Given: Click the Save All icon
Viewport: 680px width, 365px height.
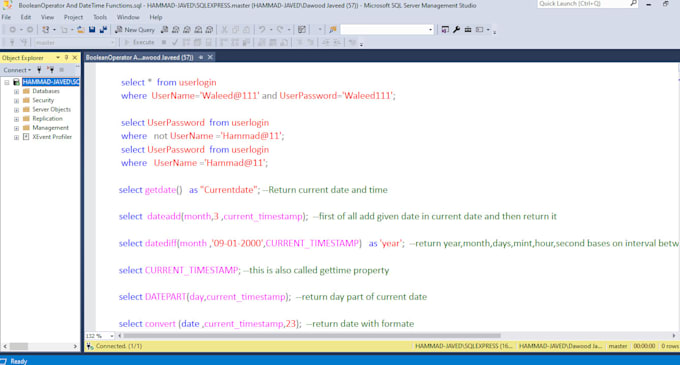Looking at the screenshot, I should tap(103, 29).
